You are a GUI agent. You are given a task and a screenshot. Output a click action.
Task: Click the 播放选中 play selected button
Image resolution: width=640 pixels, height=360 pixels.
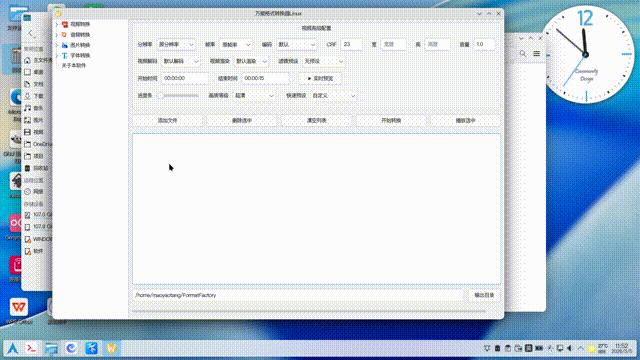pos(465,120)
